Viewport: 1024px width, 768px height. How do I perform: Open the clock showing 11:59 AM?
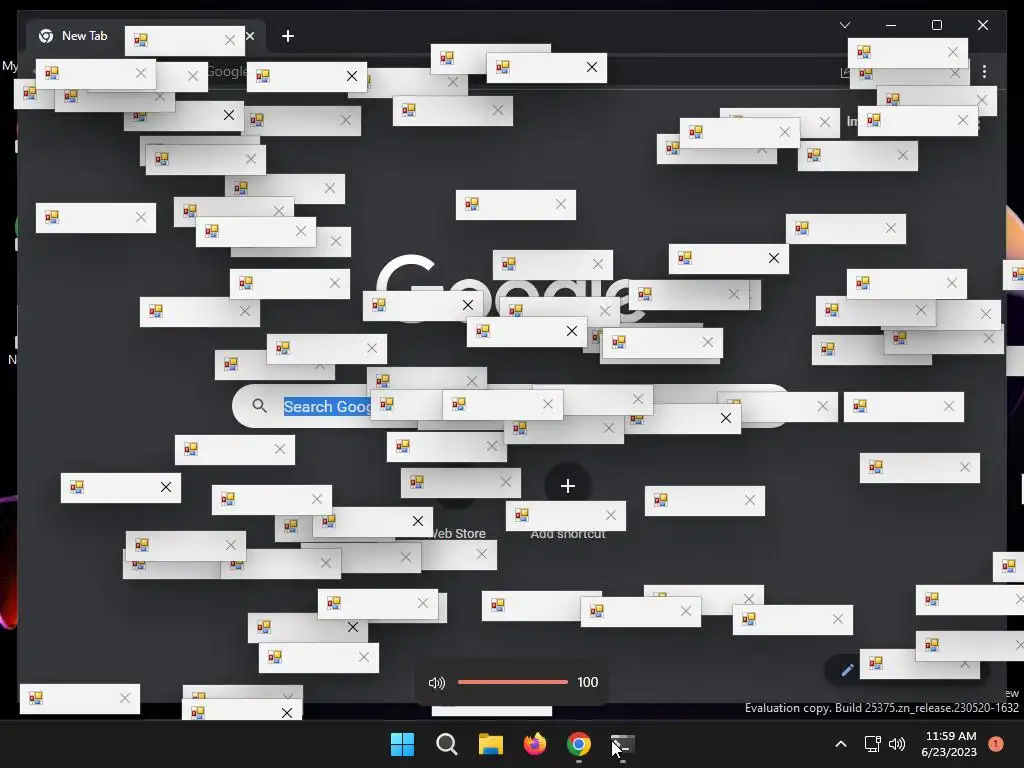pyautogui.click(x=950, y=736)
